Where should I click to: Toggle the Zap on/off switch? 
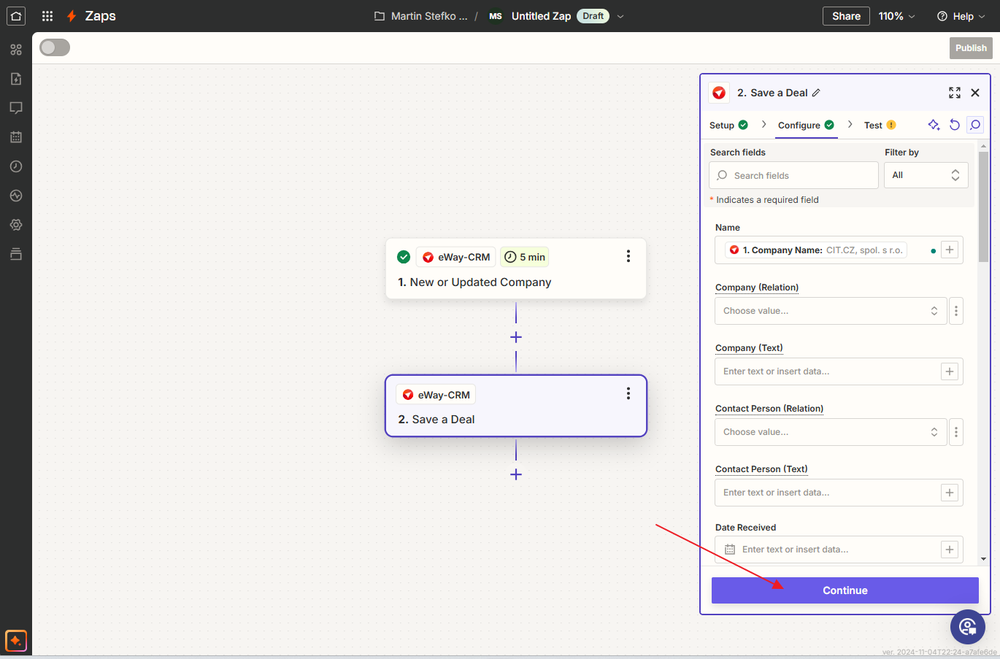55,48
